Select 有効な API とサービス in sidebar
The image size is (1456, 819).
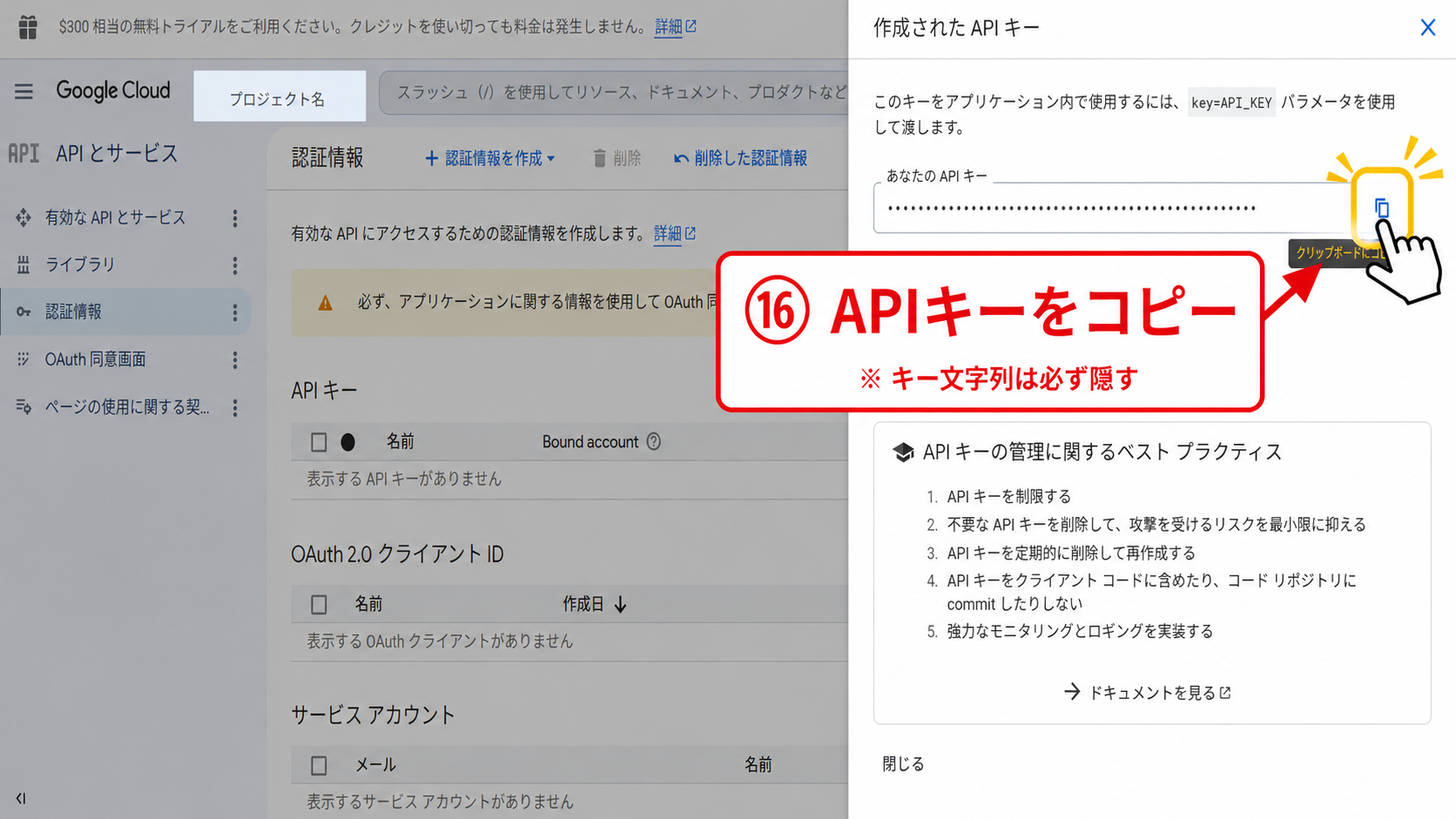115,218
